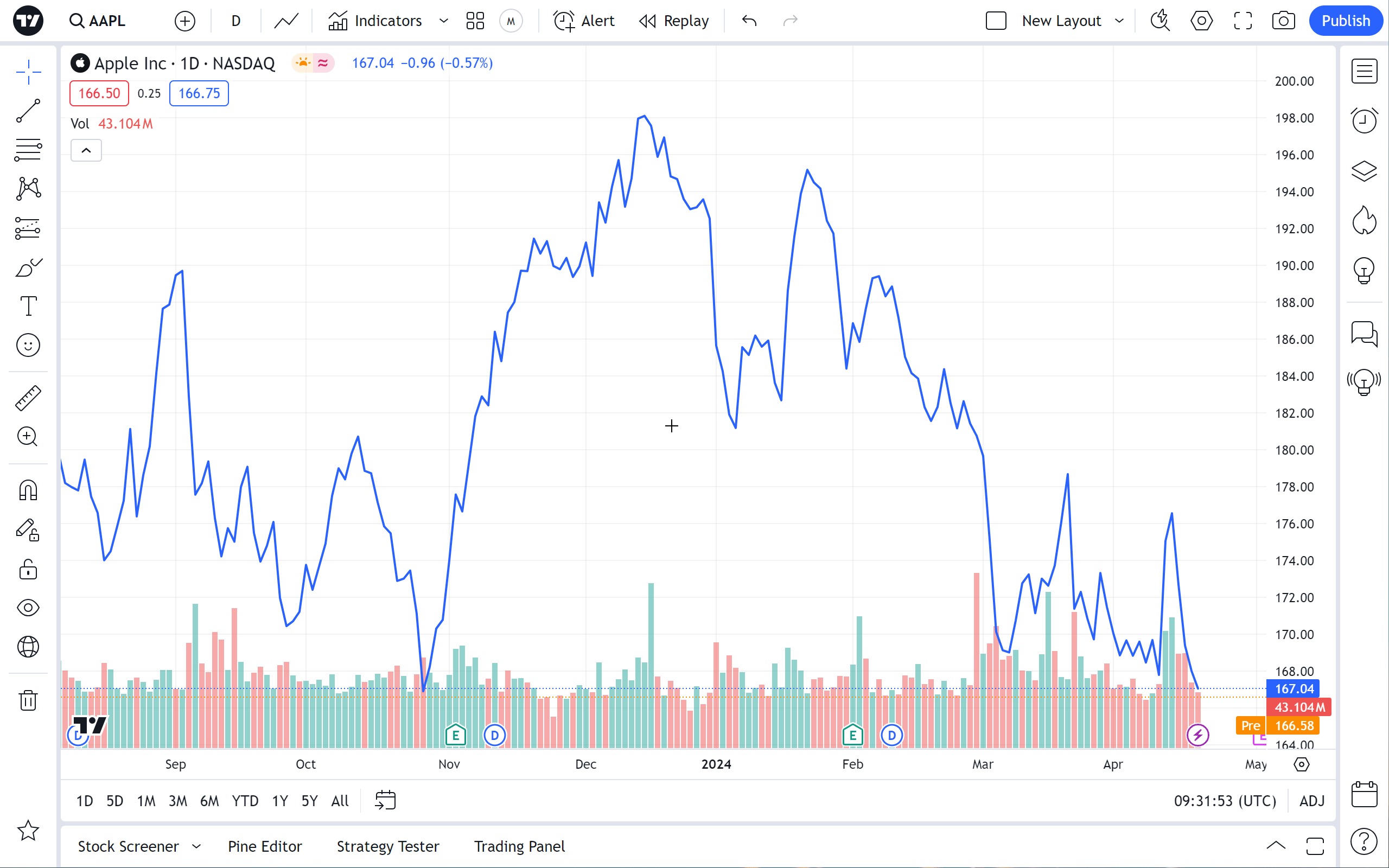The width and height of the screenshot is (1389, 868).
Task: Toggle hide all drawings eye icon
Action: 28,608
